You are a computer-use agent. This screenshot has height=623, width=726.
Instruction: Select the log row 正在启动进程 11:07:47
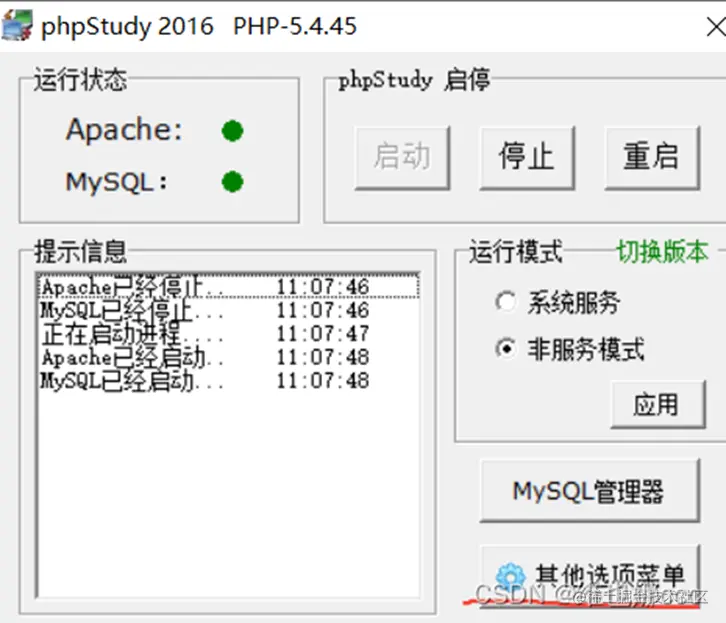(228, 334)
